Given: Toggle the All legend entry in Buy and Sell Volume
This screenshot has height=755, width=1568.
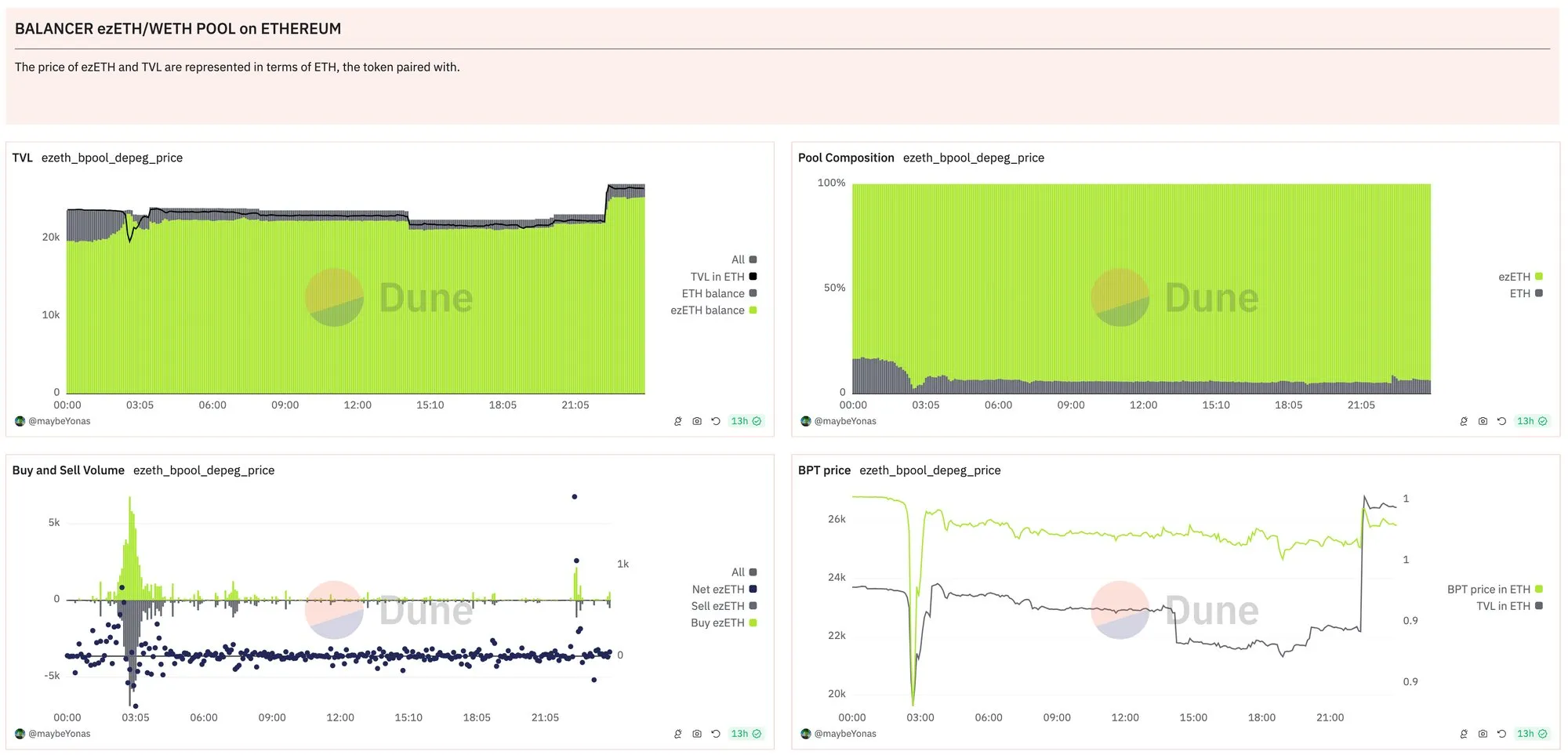Looking at the screenshot, I should pyautogui.click(x=743, y=572).
